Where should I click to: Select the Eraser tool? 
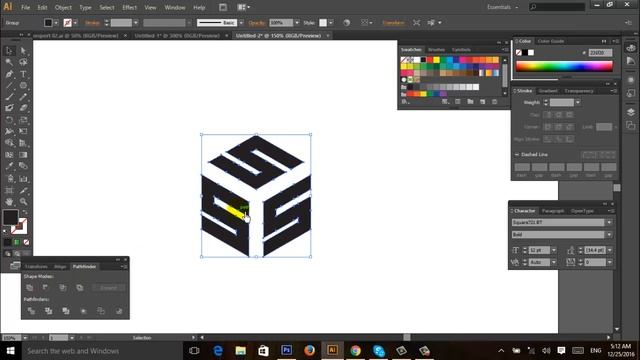[x=23, y=108]
